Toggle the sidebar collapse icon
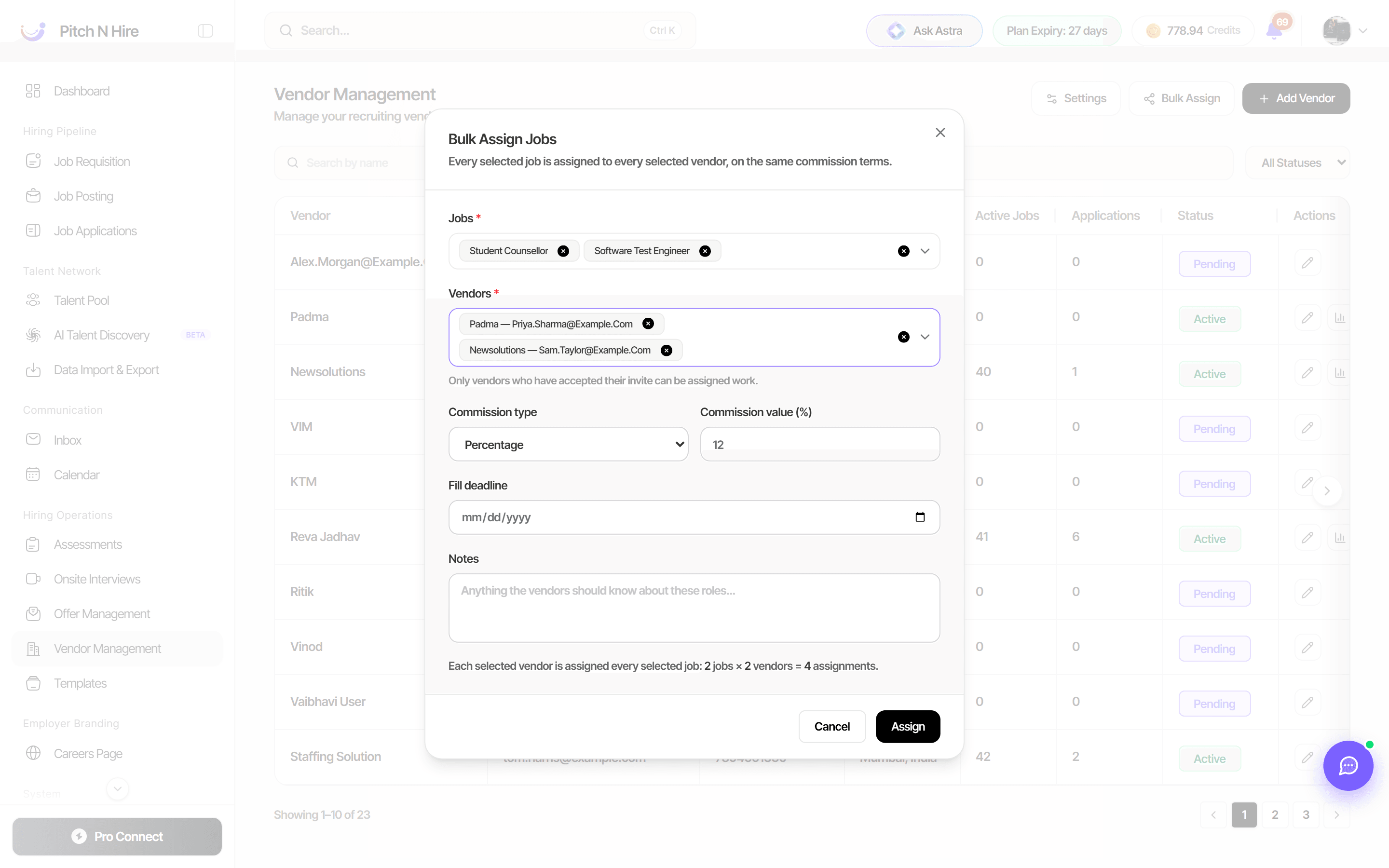 coord(205,31)
